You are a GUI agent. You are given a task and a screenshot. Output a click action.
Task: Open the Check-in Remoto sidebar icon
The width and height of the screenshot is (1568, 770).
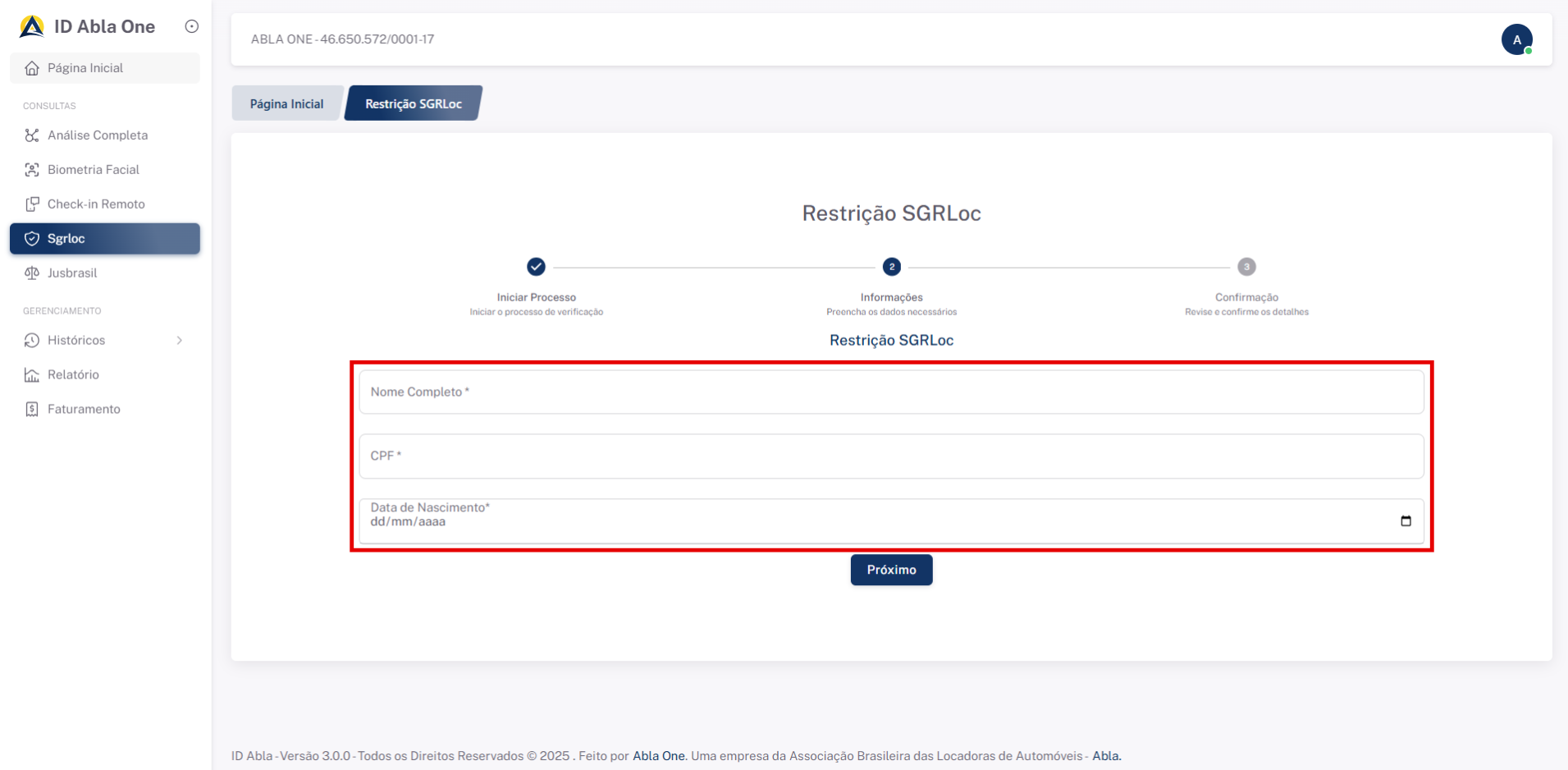[32, 204]
